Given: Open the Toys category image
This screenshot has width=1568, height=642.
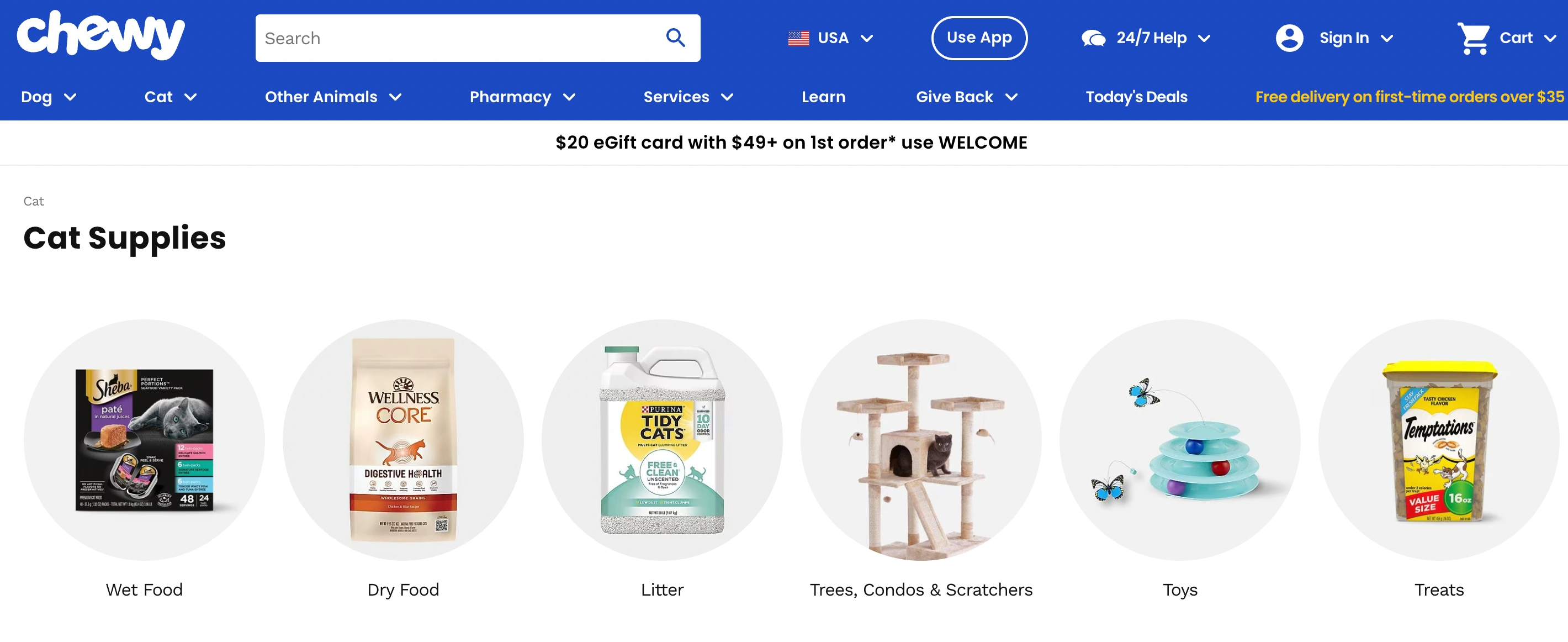Looking at the screenshot, I should (x=1179, y=440).
